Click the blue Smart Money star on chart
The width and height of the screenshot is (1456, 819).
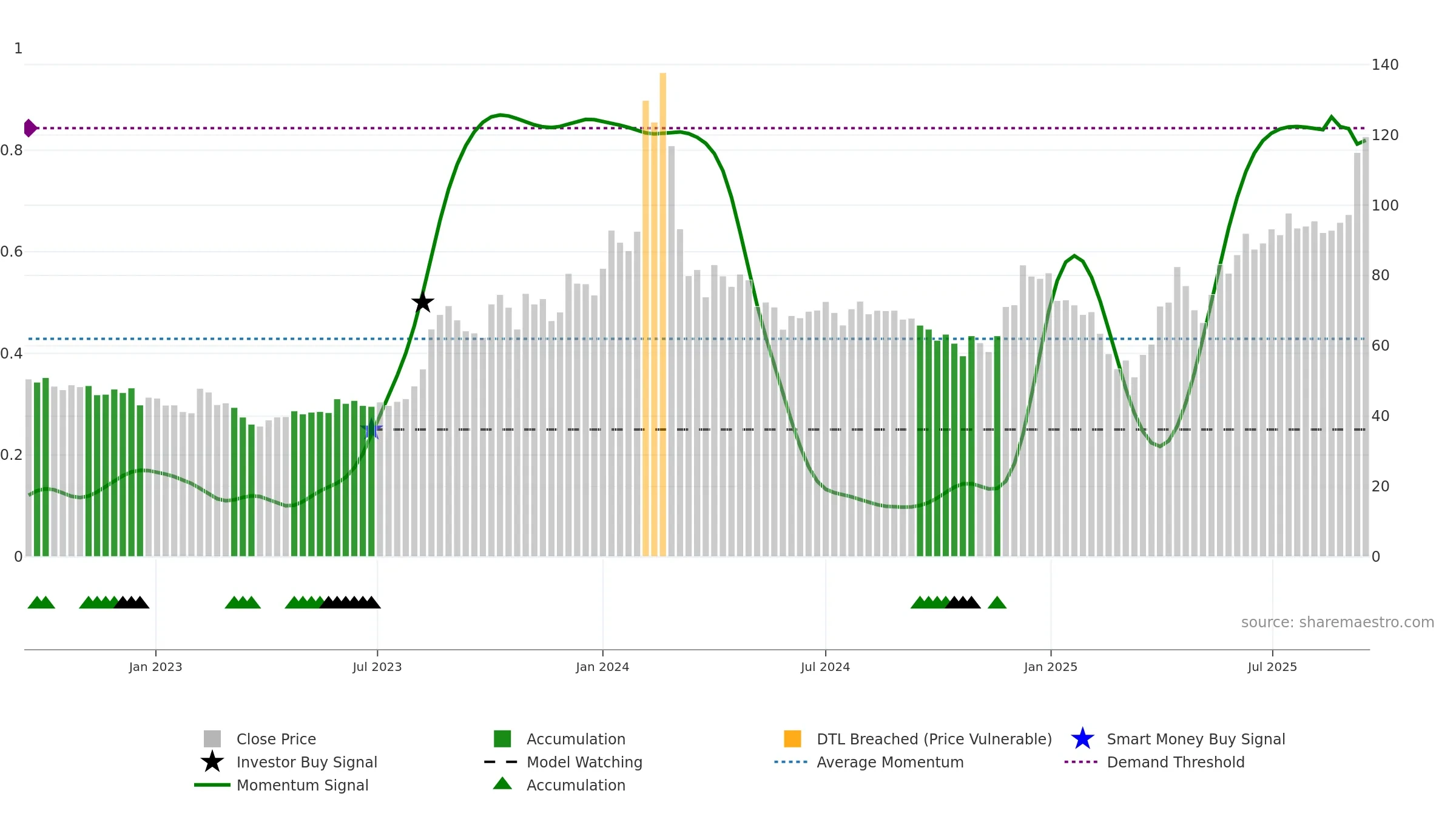tap(371, 429)
